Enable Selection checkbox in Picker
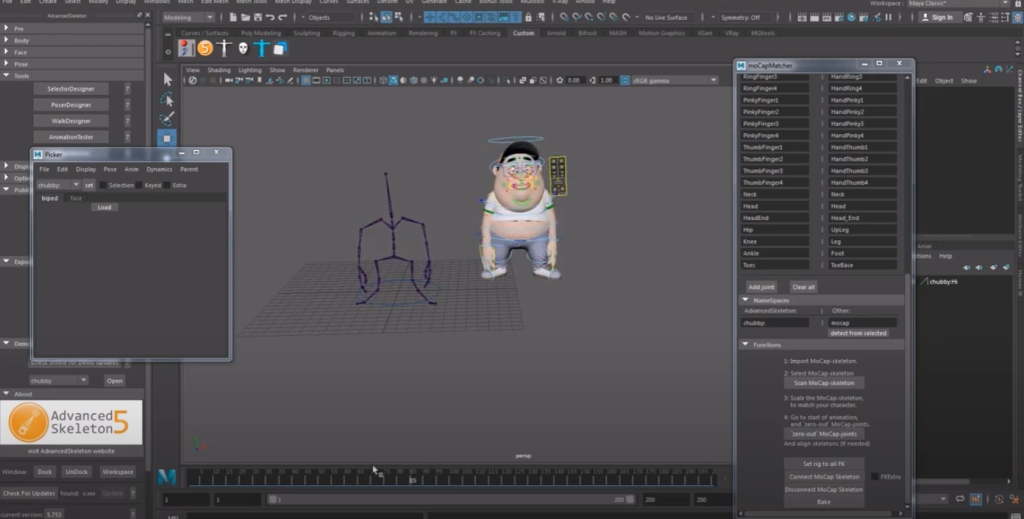Viewport: 1024px width, 519px height. tap(103, 185)
